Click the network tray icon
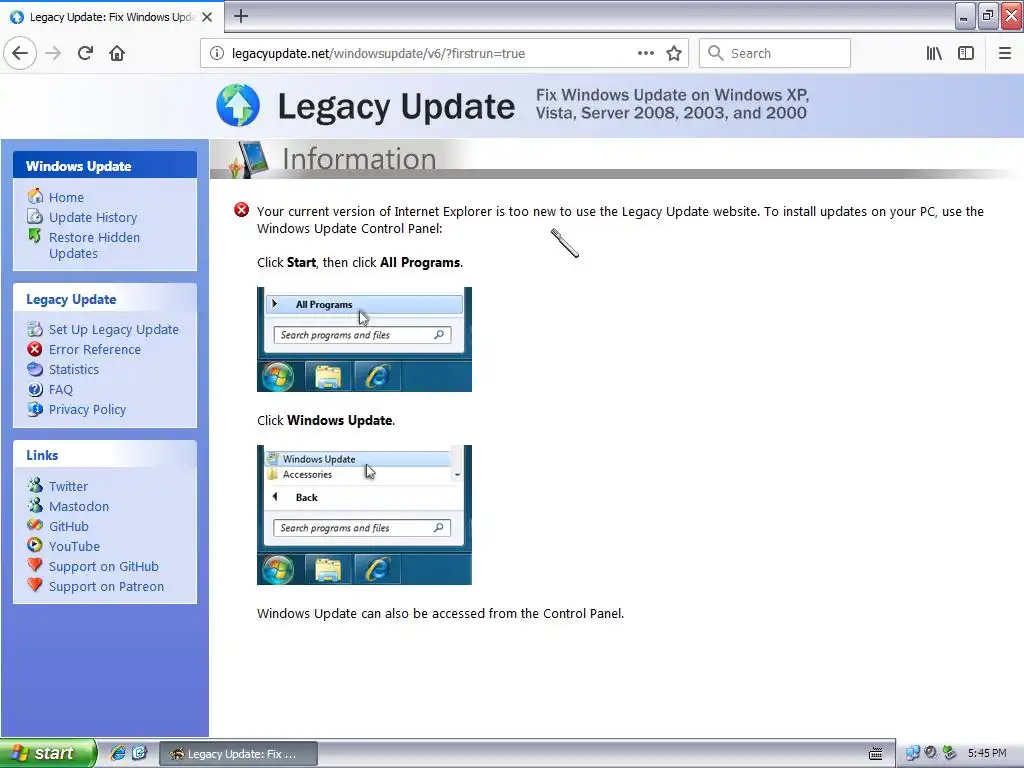Screen dimensions: 1024x768 [x=912, y=753]
